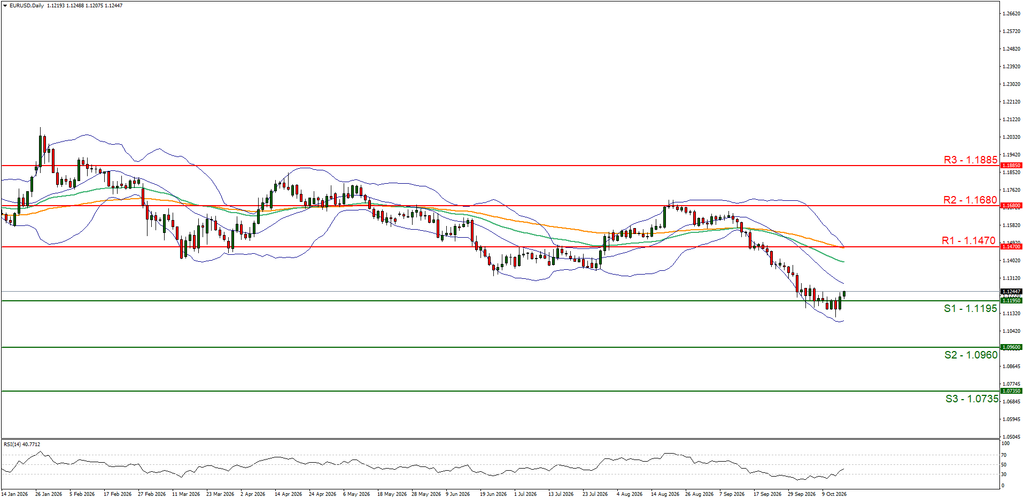The height and width of the screenshot is (500, 1024).
Task: Click the 1.19420 price axis label
Action: click(1012, 155)
